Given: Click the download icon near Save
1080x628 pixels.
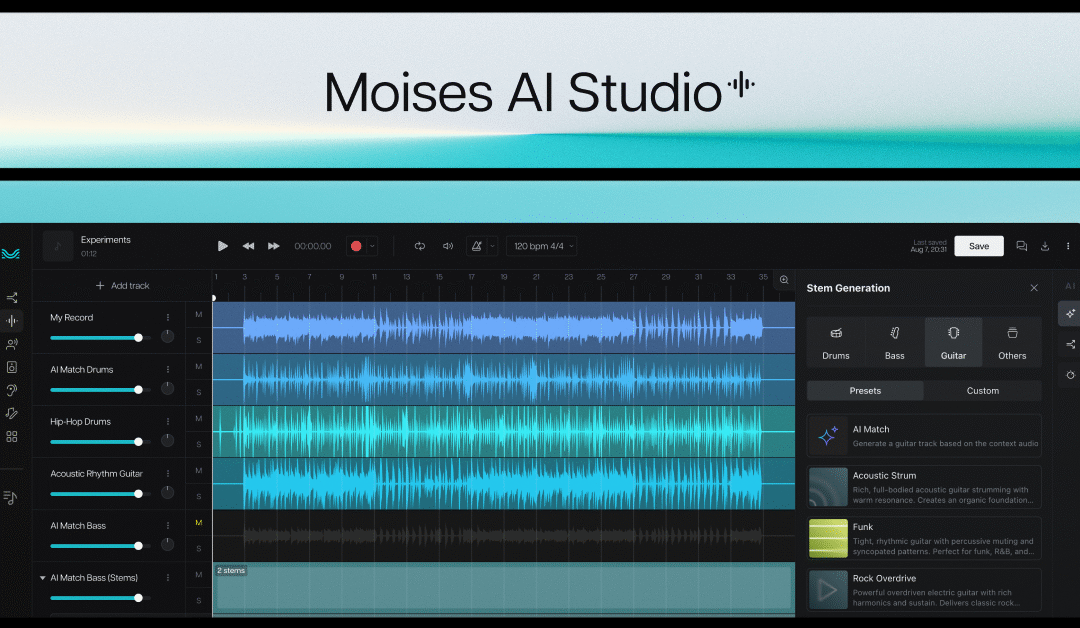Looking at the screenshot, I should coord(1044,245).
